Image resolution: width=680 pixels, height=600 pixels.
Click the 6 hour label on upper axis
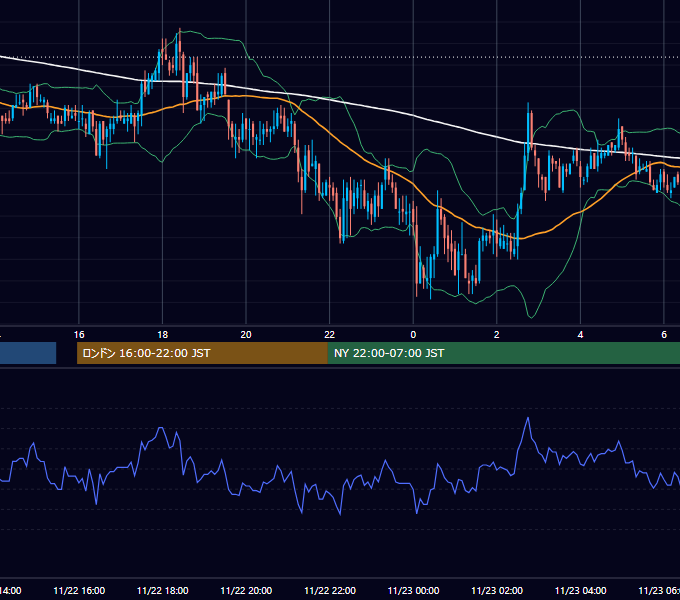click(664, 335)
